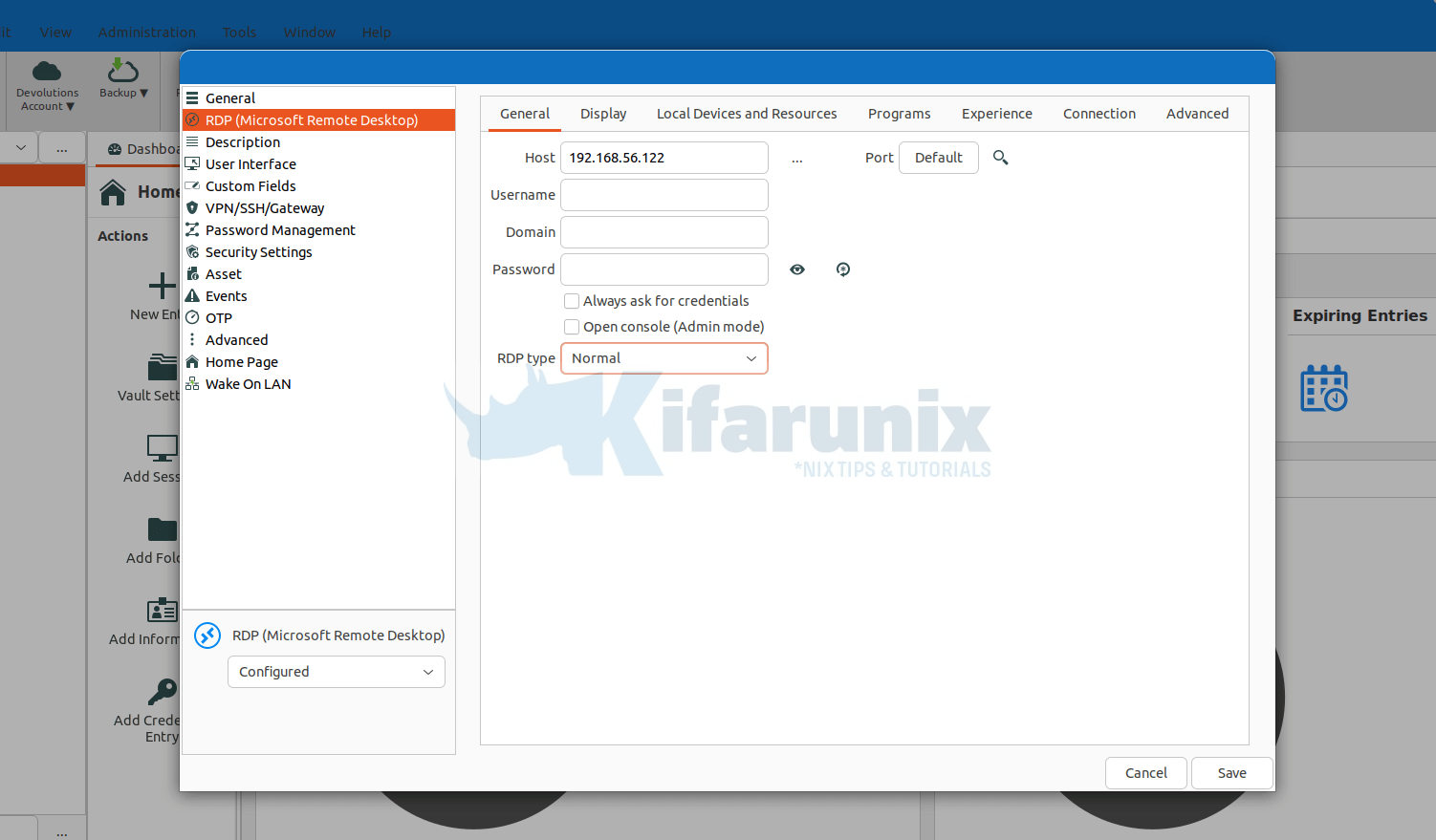This screenshot has height=840, width=1436.
Task: Save the RDP entry
Action: pyautogui.click(x=1231, y=772)
